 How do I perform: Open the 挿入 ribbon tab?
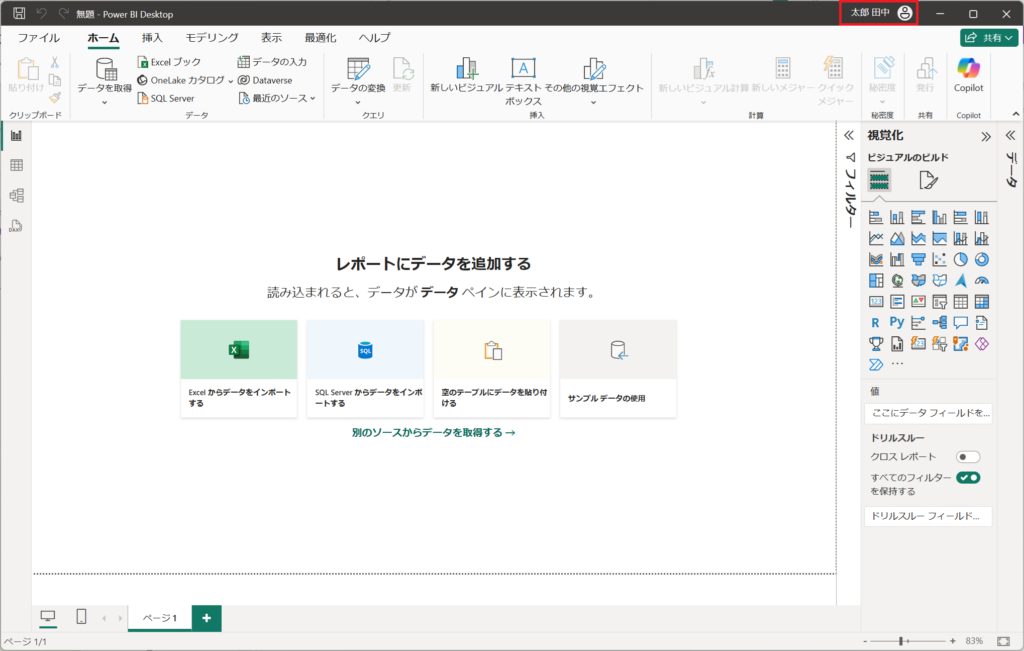click(152, 38)
